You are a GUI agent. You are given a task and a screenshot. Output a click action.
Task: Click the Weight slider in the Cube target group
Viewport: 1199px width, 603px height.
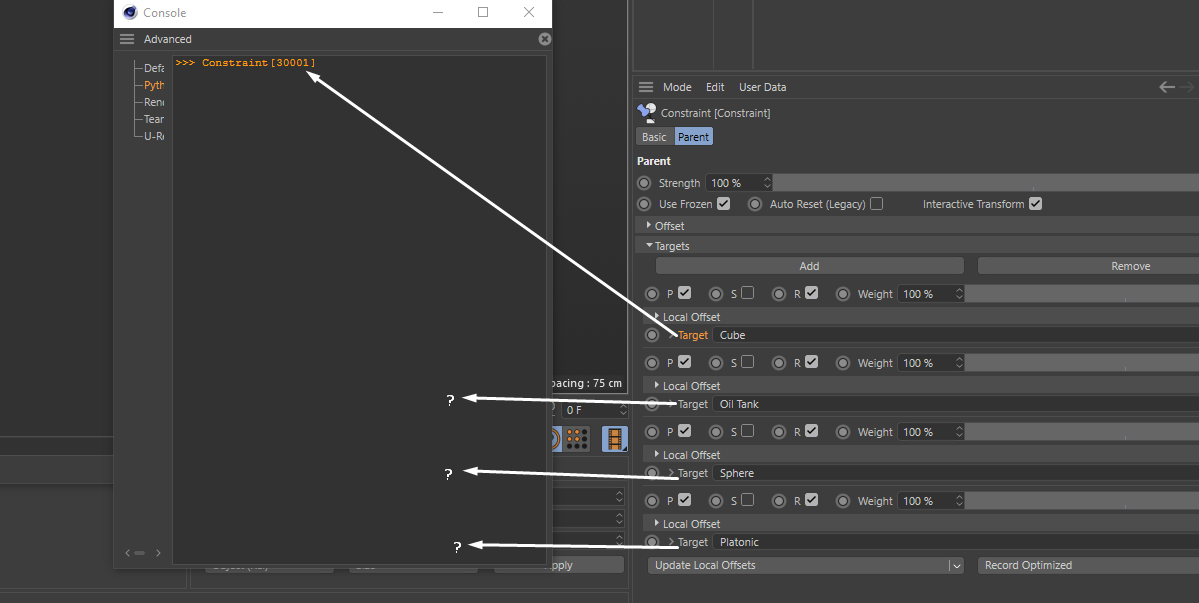[1082, 293]
